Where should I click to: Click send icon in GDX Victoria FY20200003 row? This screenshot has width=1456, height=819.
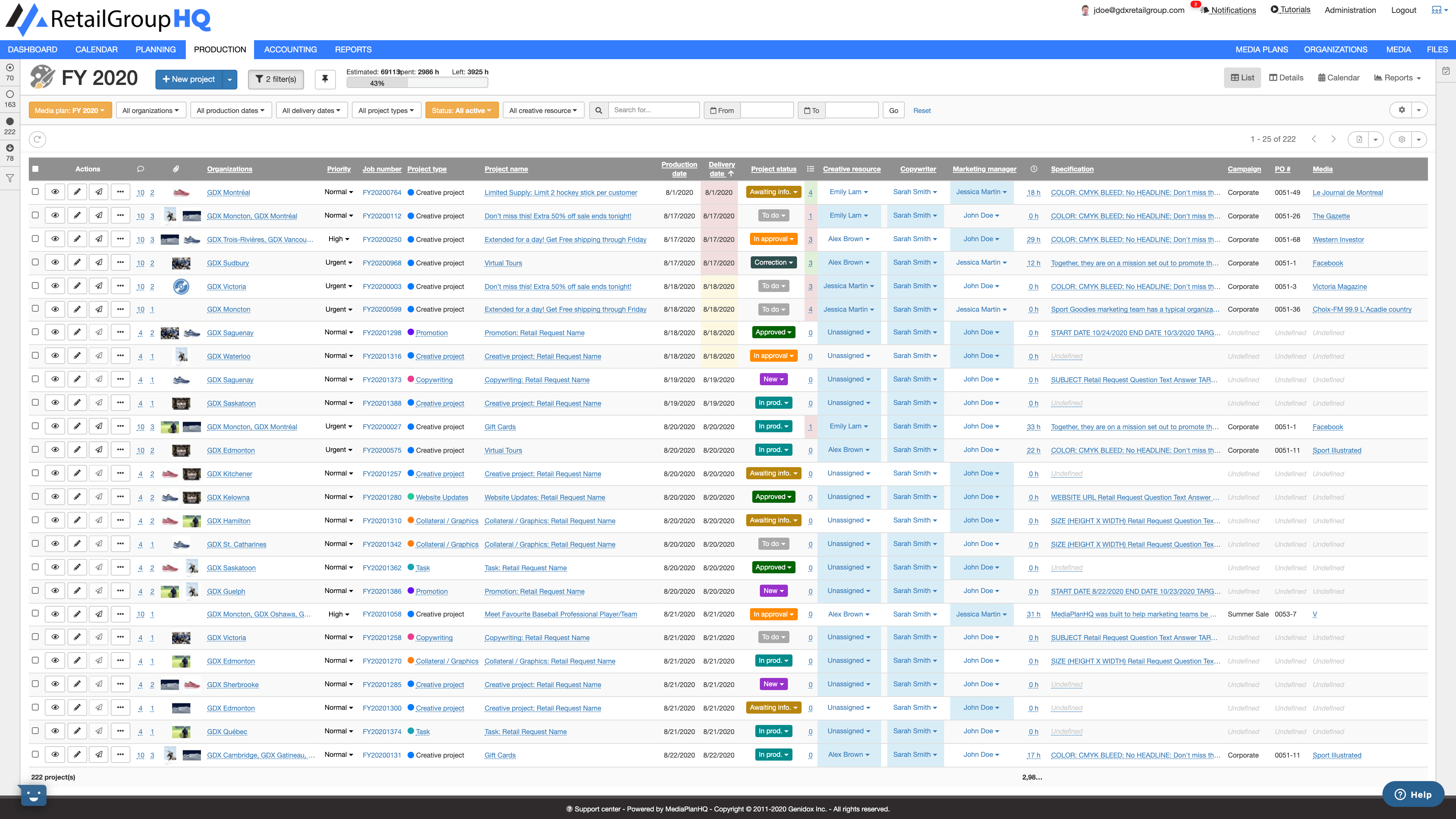[x=99, y=286]
